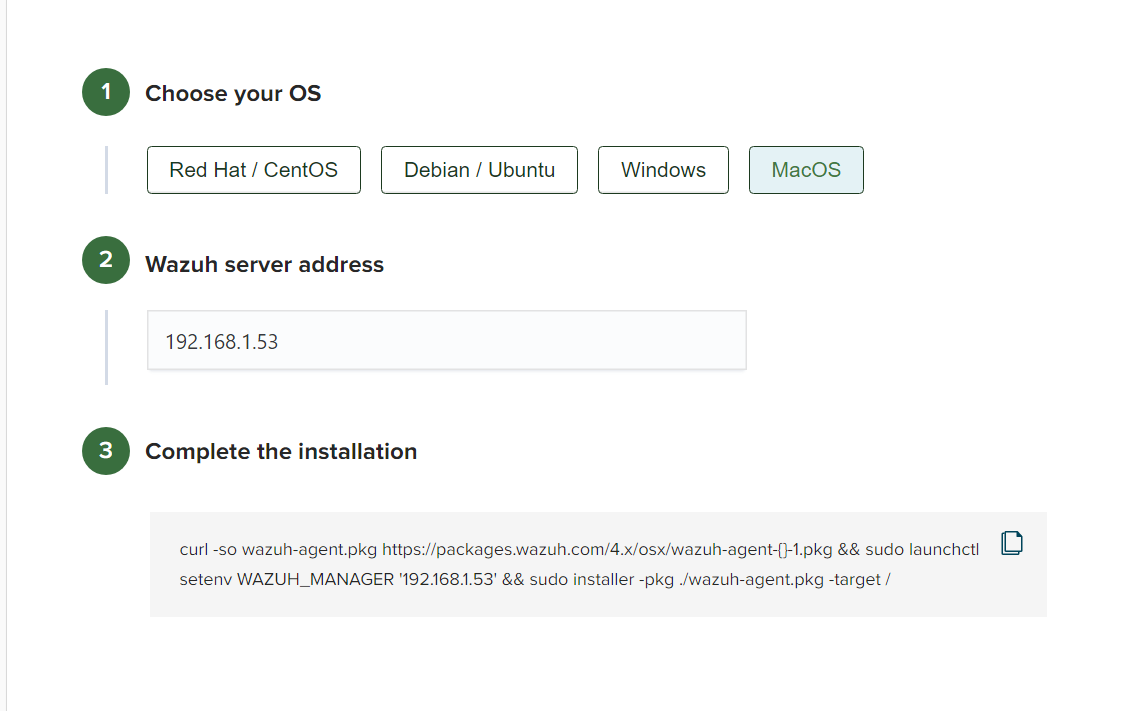Click the 'Choose your OS' heading
Screen dimensions: 1127x711
(x=233, y=93)
